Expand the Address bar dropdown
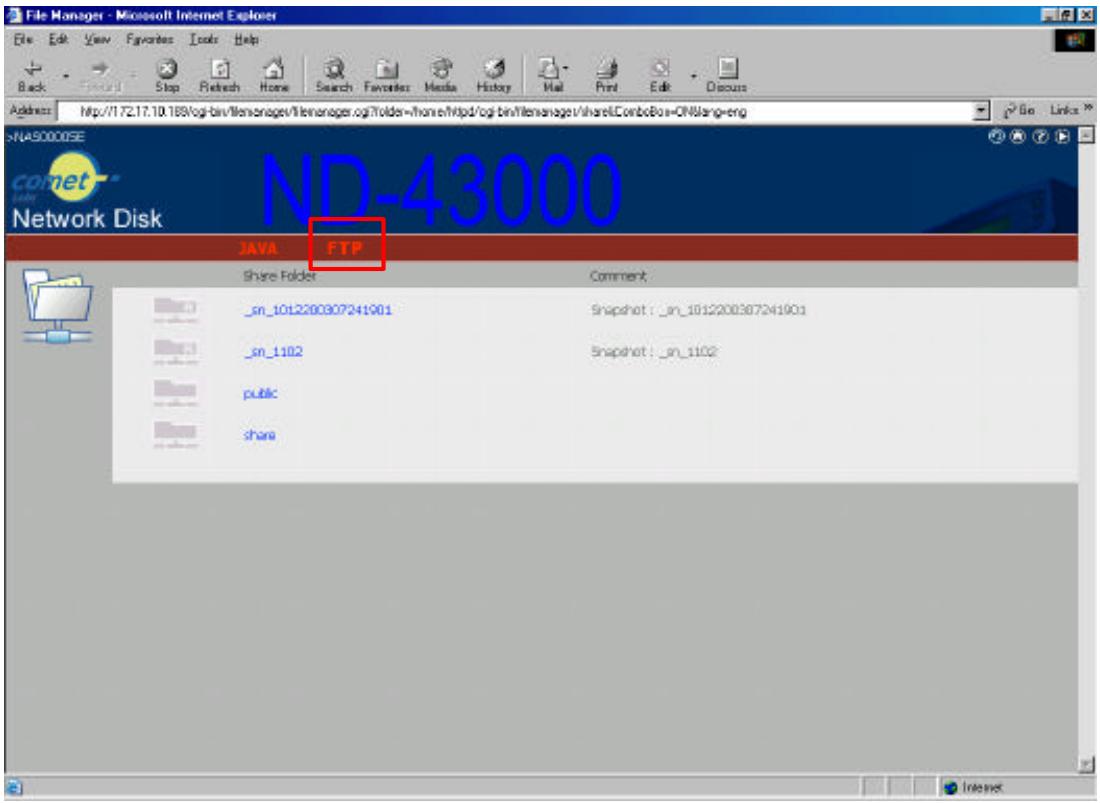1100x803 pixels. (x=981, y=112)
